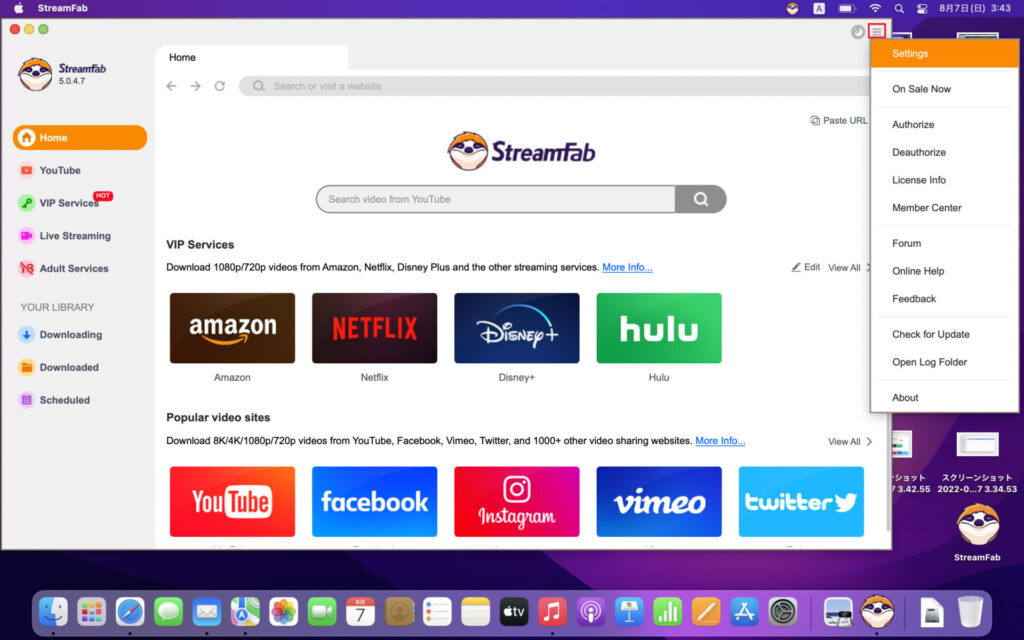
Task: Select Authorize in the menu
Action: [x=944, y=125]
